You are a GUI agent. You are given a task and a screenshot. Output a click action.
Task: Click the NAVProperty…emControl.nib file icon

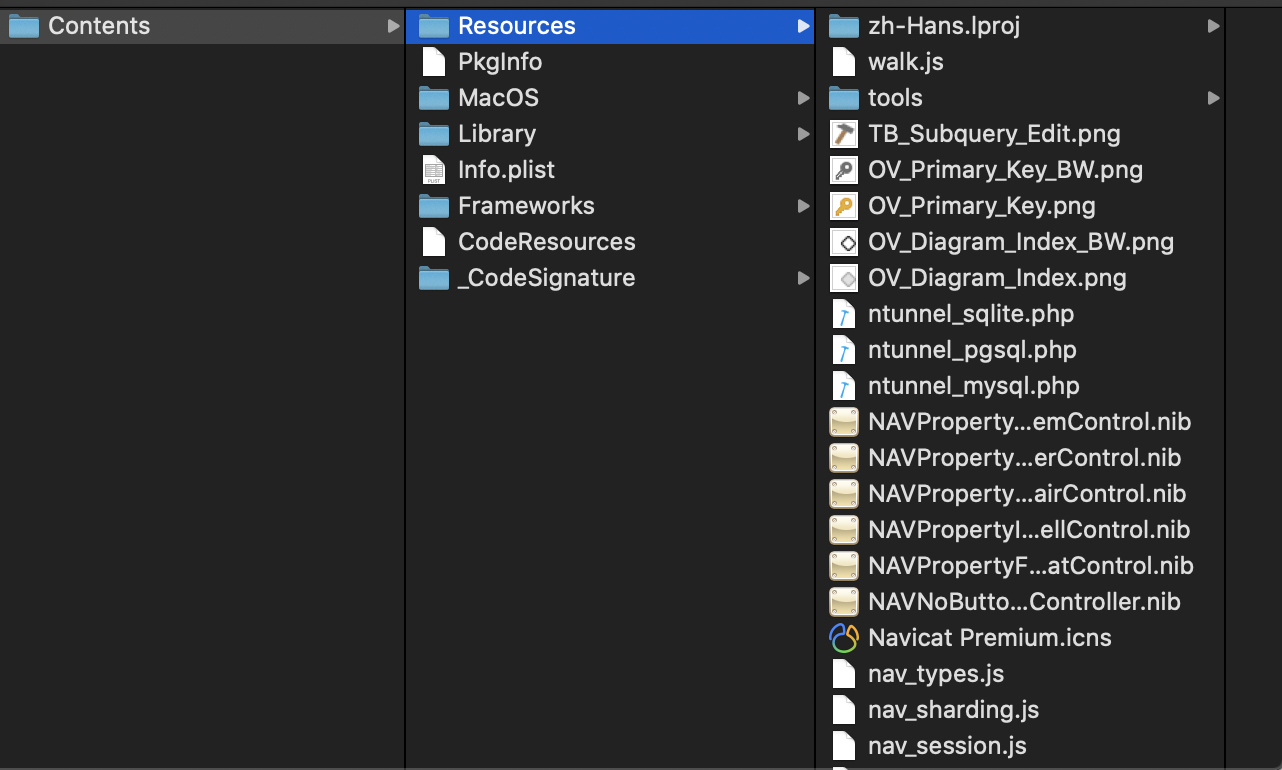pyautogui.click(x=845, y=422)
